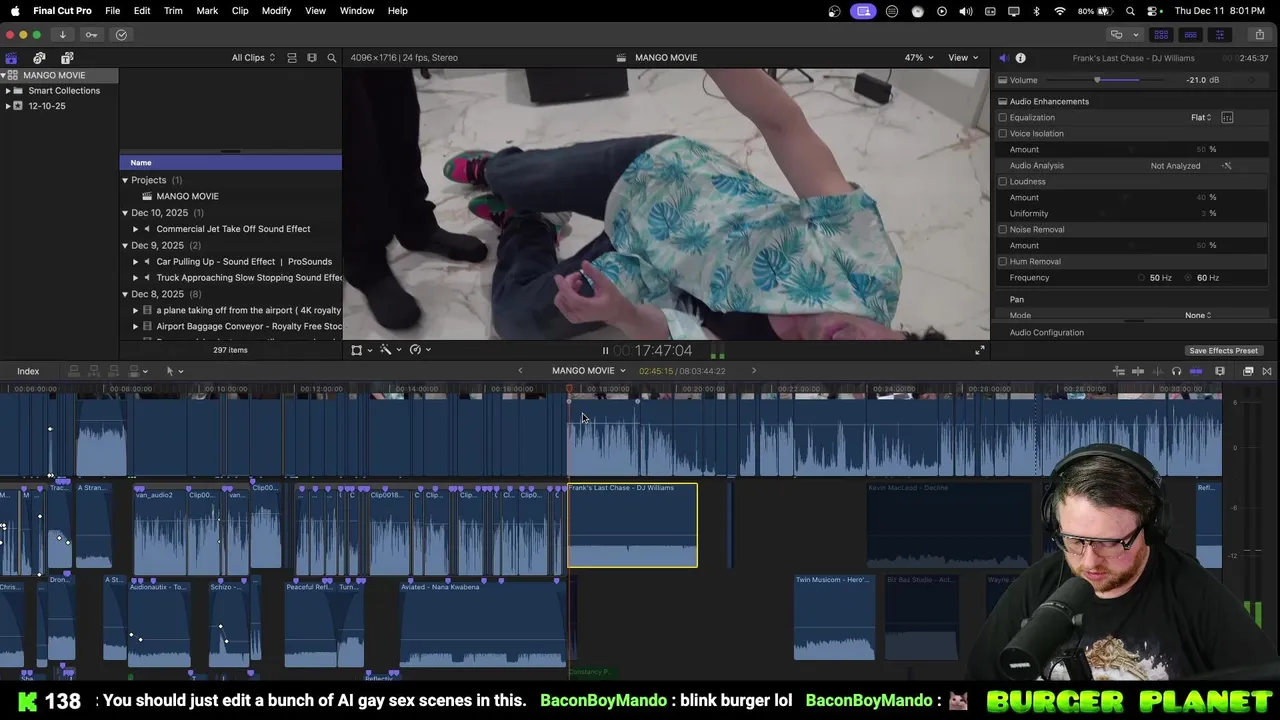Open the Flat equalization preset dropdown
The height and width of the screenshot is (720, 1280).
coord(1201,117)
